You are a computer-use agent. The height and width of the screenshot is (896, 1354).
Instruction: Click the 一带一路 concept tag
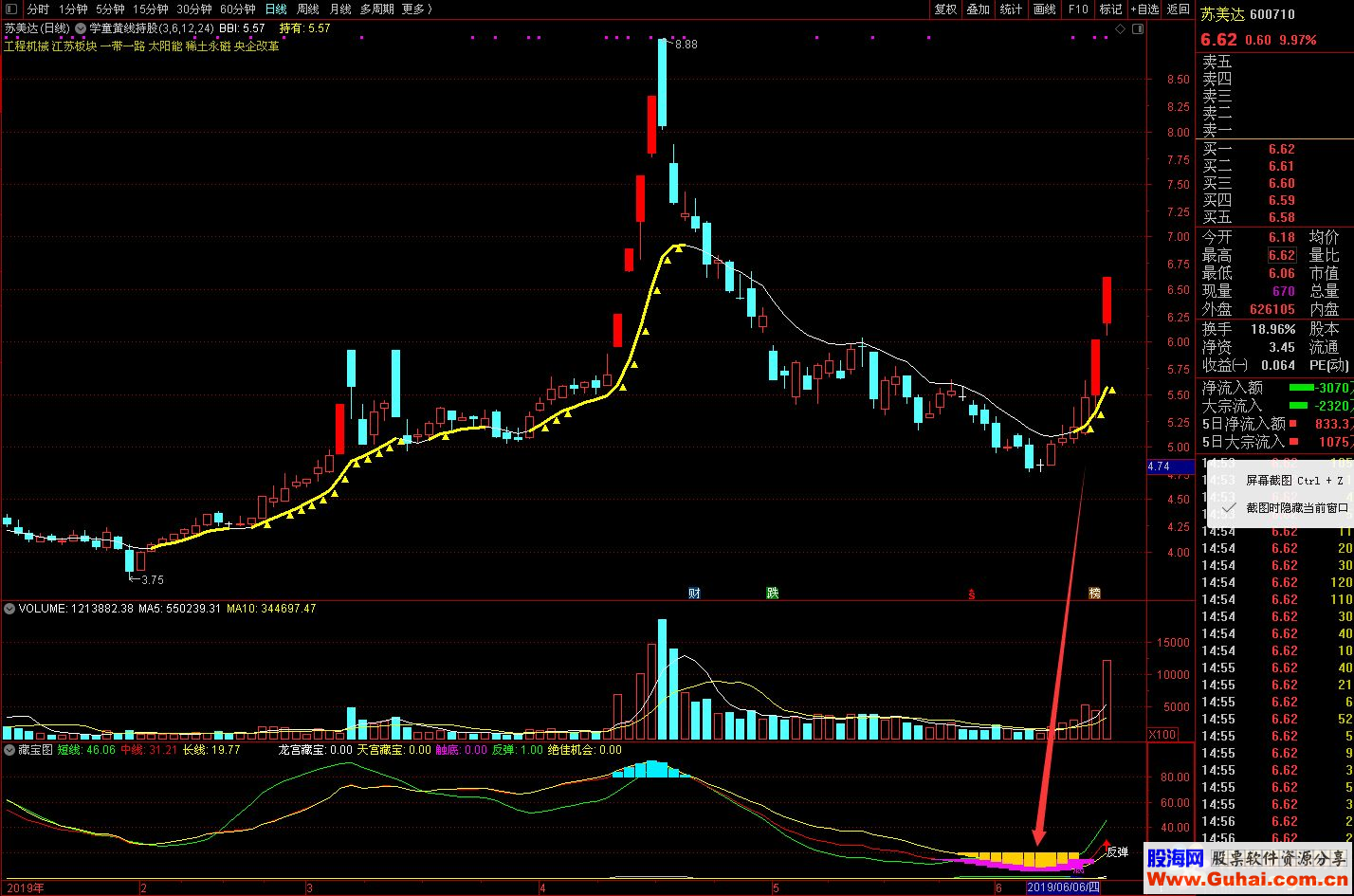pos(122,46)
